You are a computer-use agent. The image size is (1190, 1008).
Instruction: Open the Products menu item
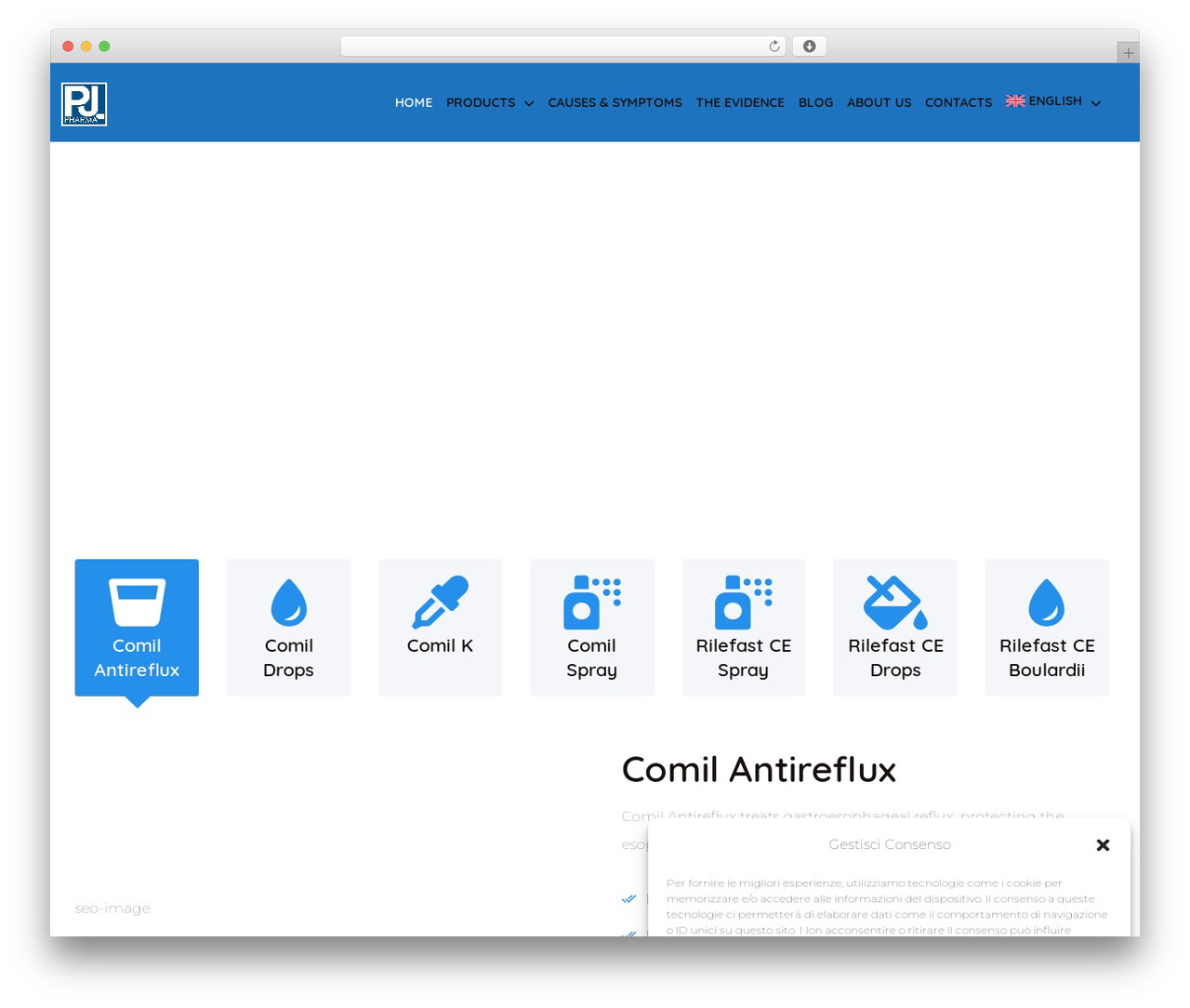click(481, 102)
